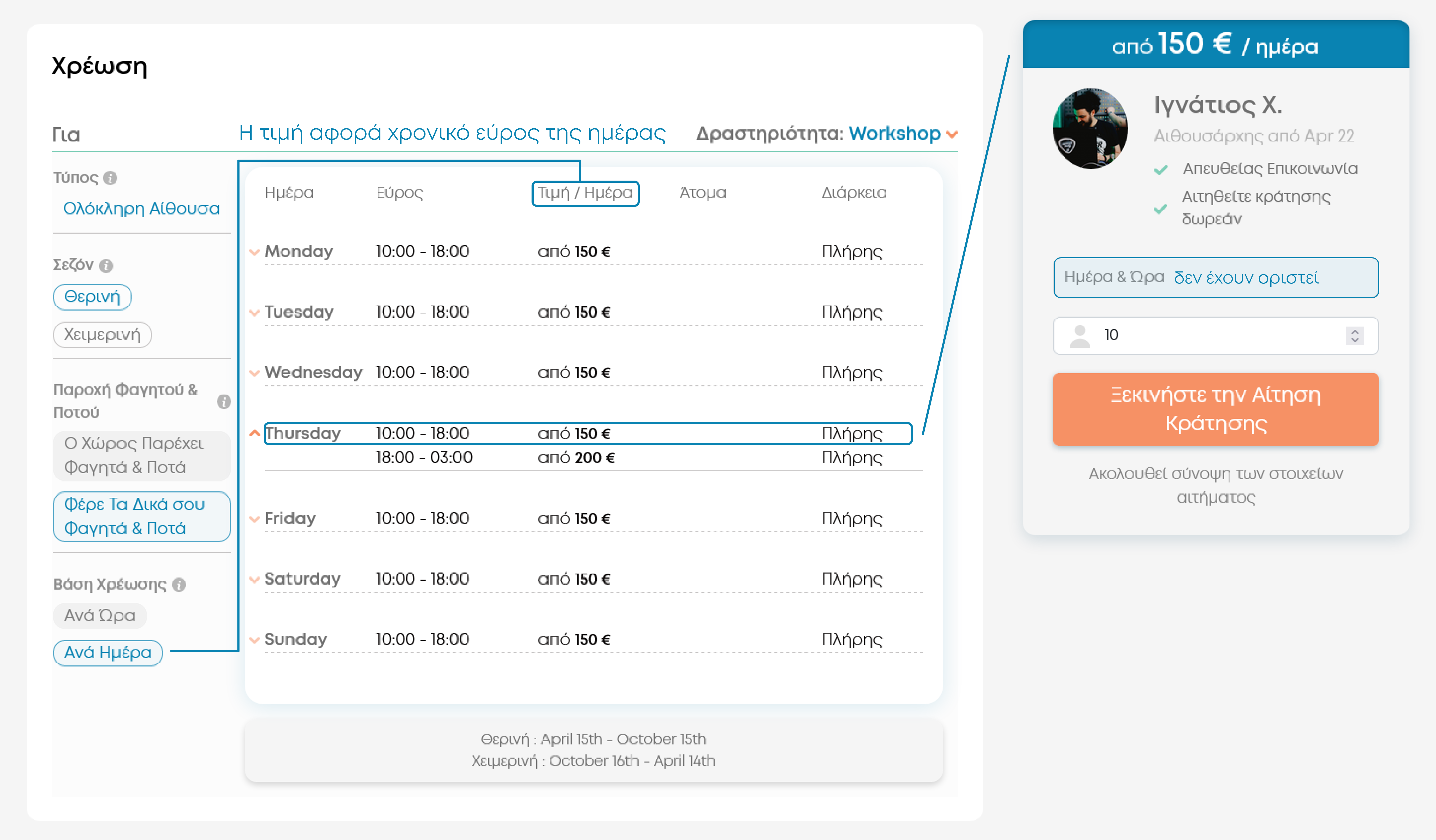Click the Ημέρα & Ώρα date field
Screen dimensions: 1436x840
pyautogui.click(x=1215, y=278)
